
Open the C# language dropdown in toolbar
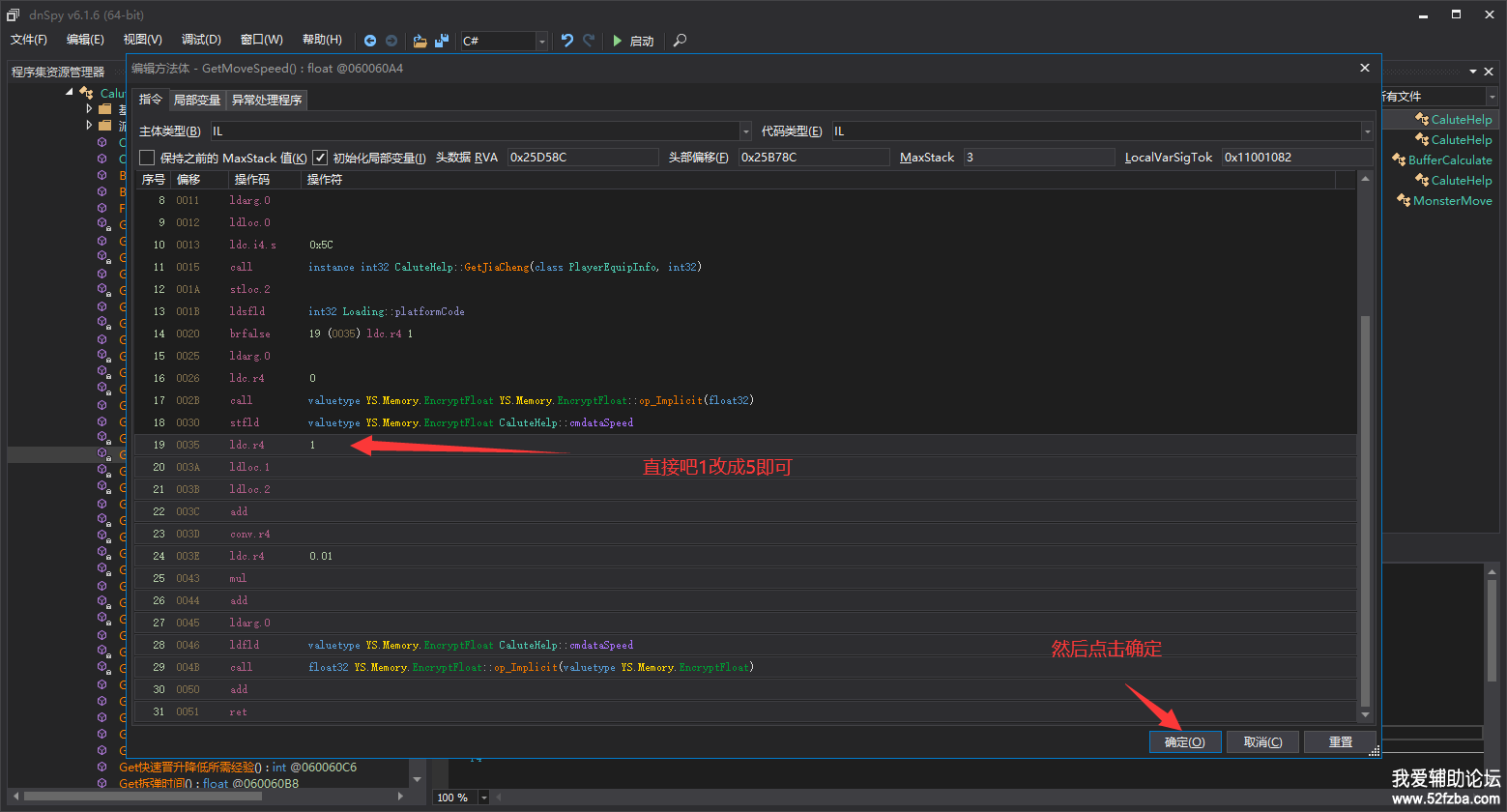point(541,41)
